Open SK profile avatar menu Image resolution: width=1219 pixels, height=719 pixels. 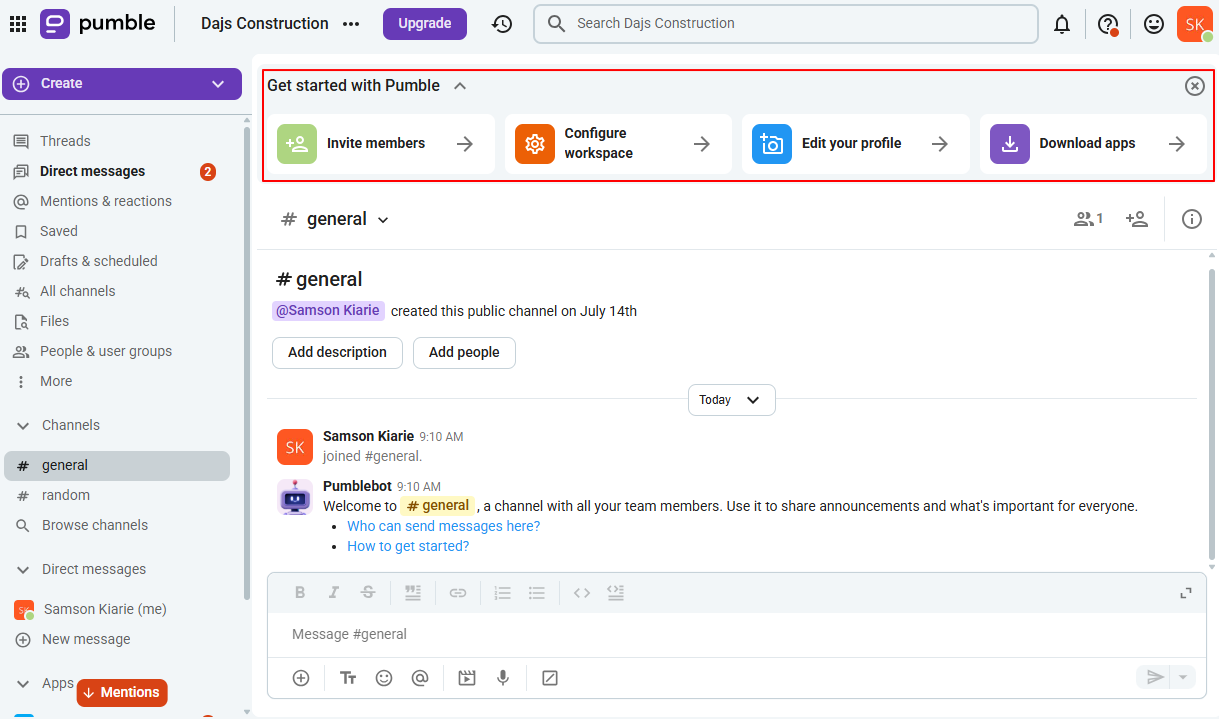pyautogui.click(x=1195, y=24)
